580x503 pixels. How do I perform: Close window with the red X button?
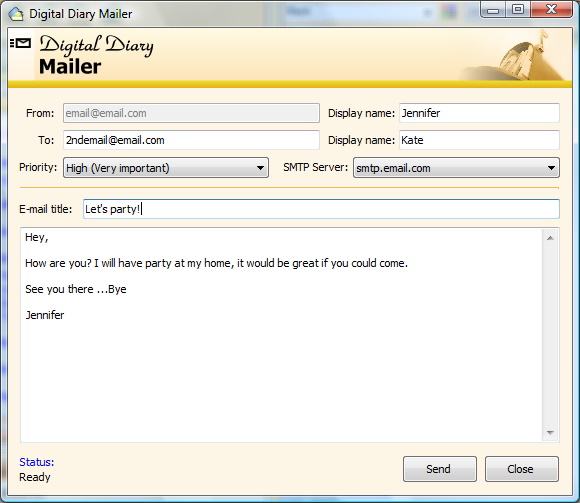[x=551, y=10]
